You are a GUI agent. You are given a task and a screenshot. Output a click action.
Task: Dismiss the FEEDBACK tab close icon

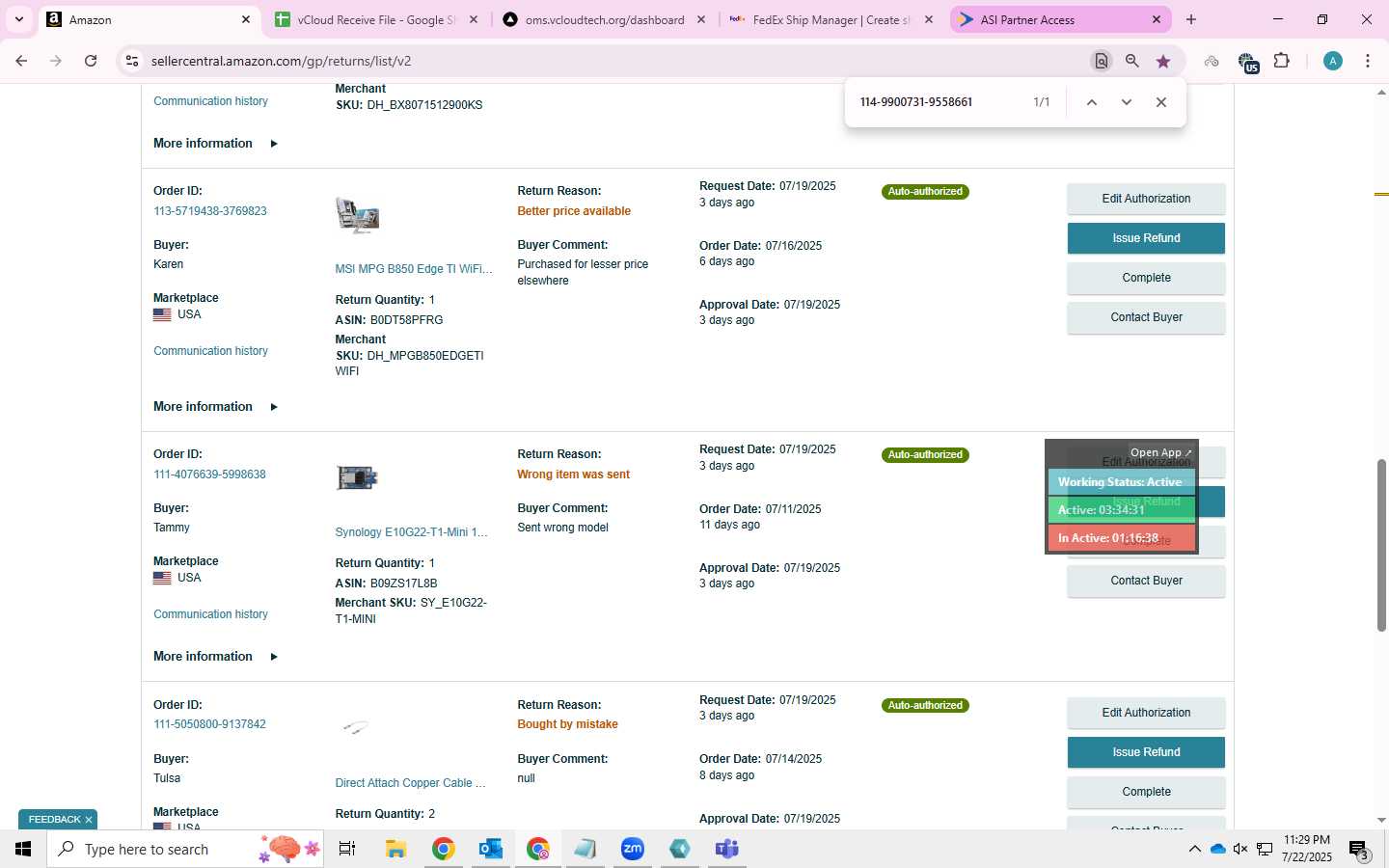(x=88, y=820)
